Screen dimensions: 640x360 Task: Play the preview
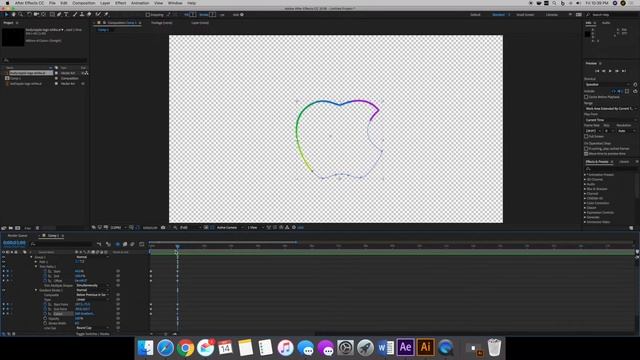[610, 71]
